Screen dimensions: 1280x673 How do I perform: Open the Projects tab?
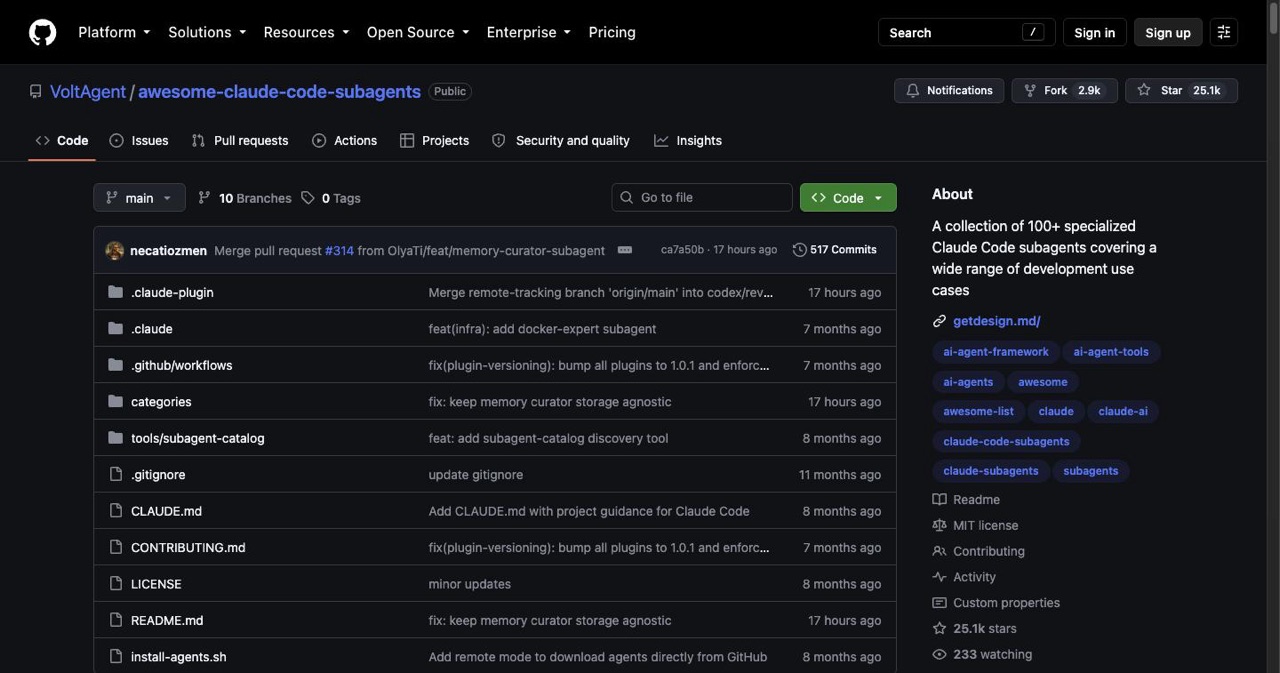[x=434, y=141]
